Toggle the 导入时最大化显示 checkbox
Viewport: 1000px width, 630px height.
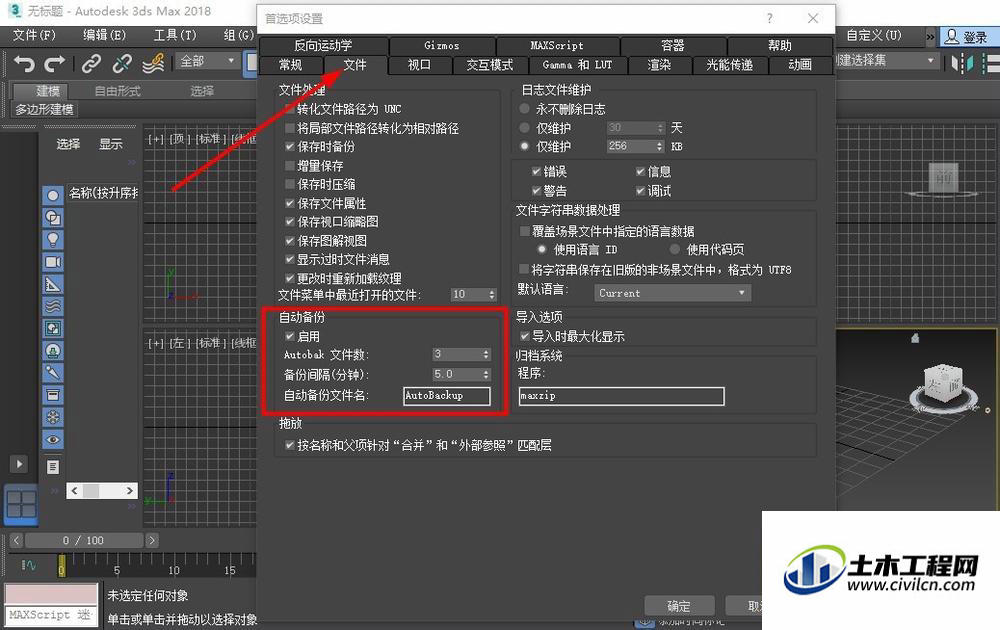(x=525, y=336)
